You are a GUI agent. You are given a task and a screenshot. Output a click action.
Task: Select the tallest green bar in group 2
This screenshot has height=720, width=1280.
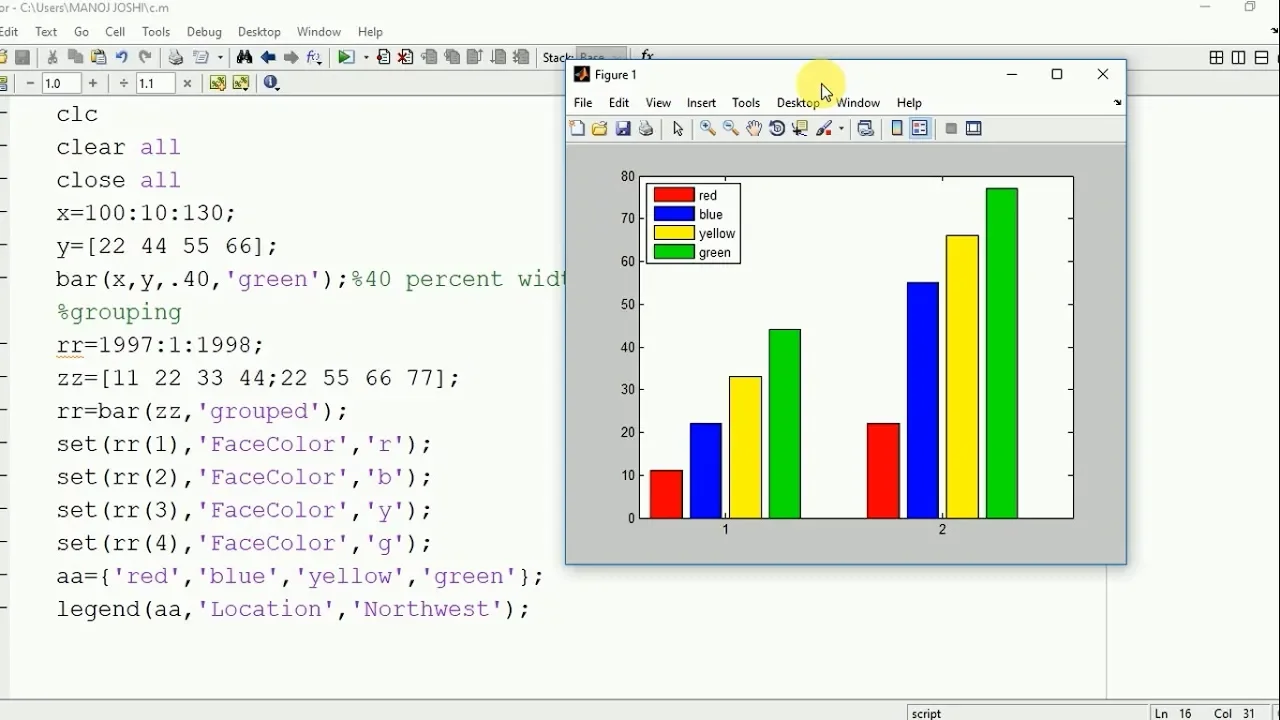(x=1002, y=353)
